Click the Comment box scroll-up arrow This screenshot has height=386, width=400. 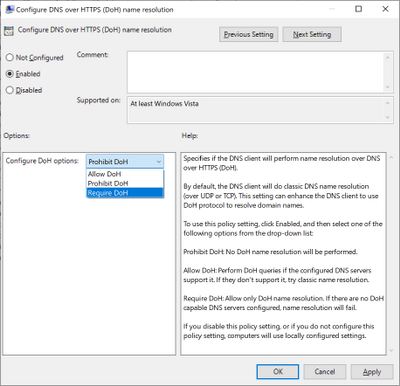(388, 58)
